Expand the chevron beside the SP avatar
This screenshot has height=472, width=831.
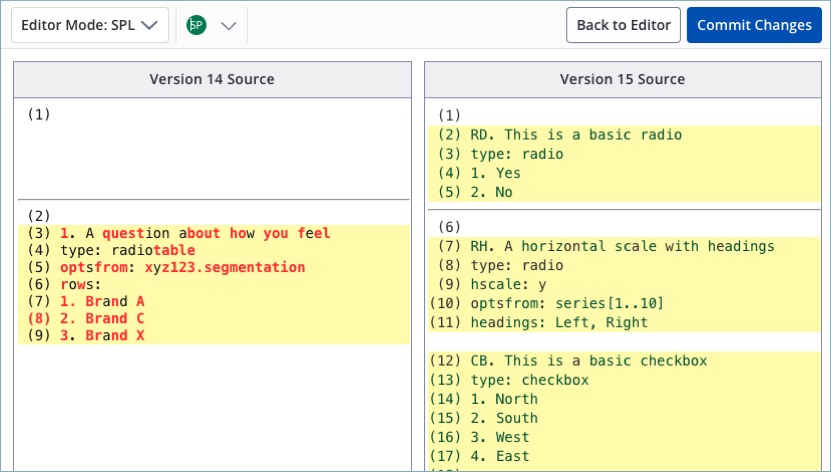tap(228, 25)
